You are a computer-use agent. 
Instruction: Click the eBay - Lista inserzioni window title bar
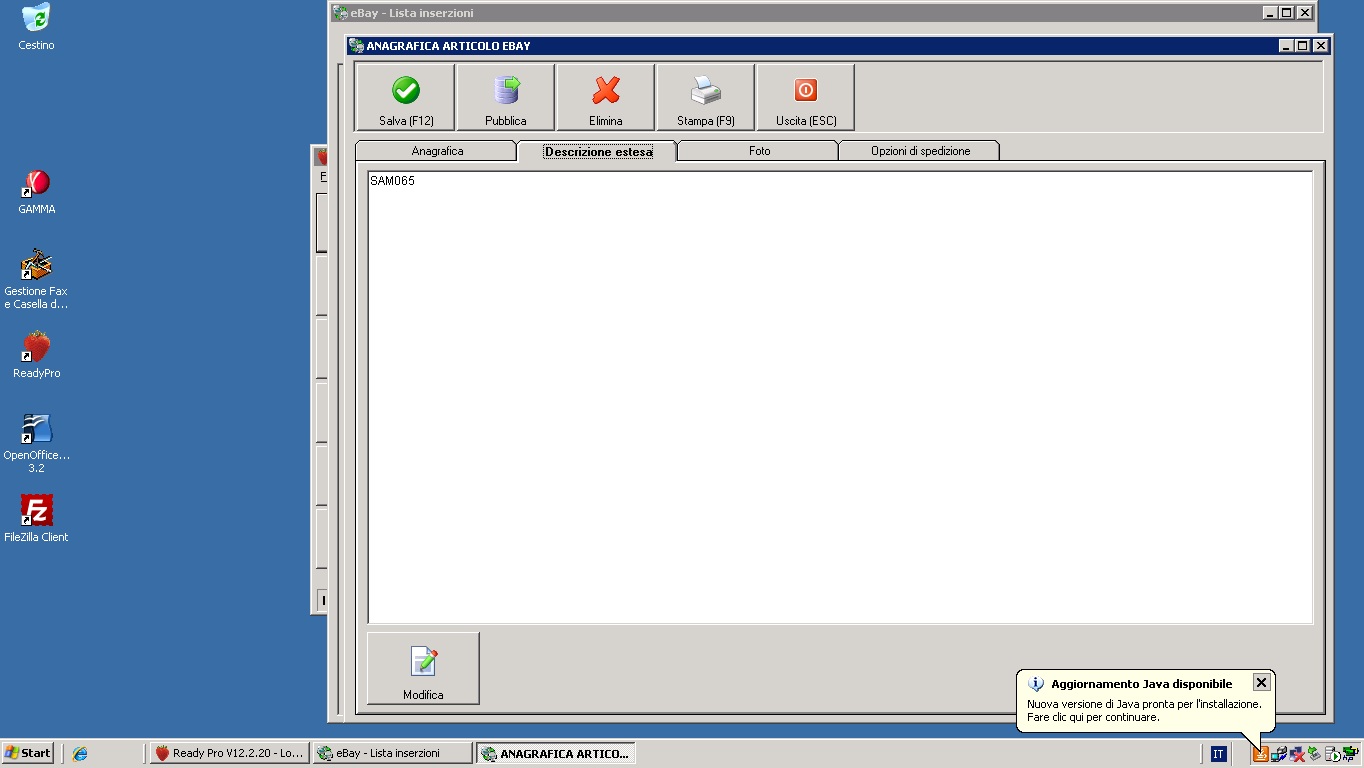[824, 13]
